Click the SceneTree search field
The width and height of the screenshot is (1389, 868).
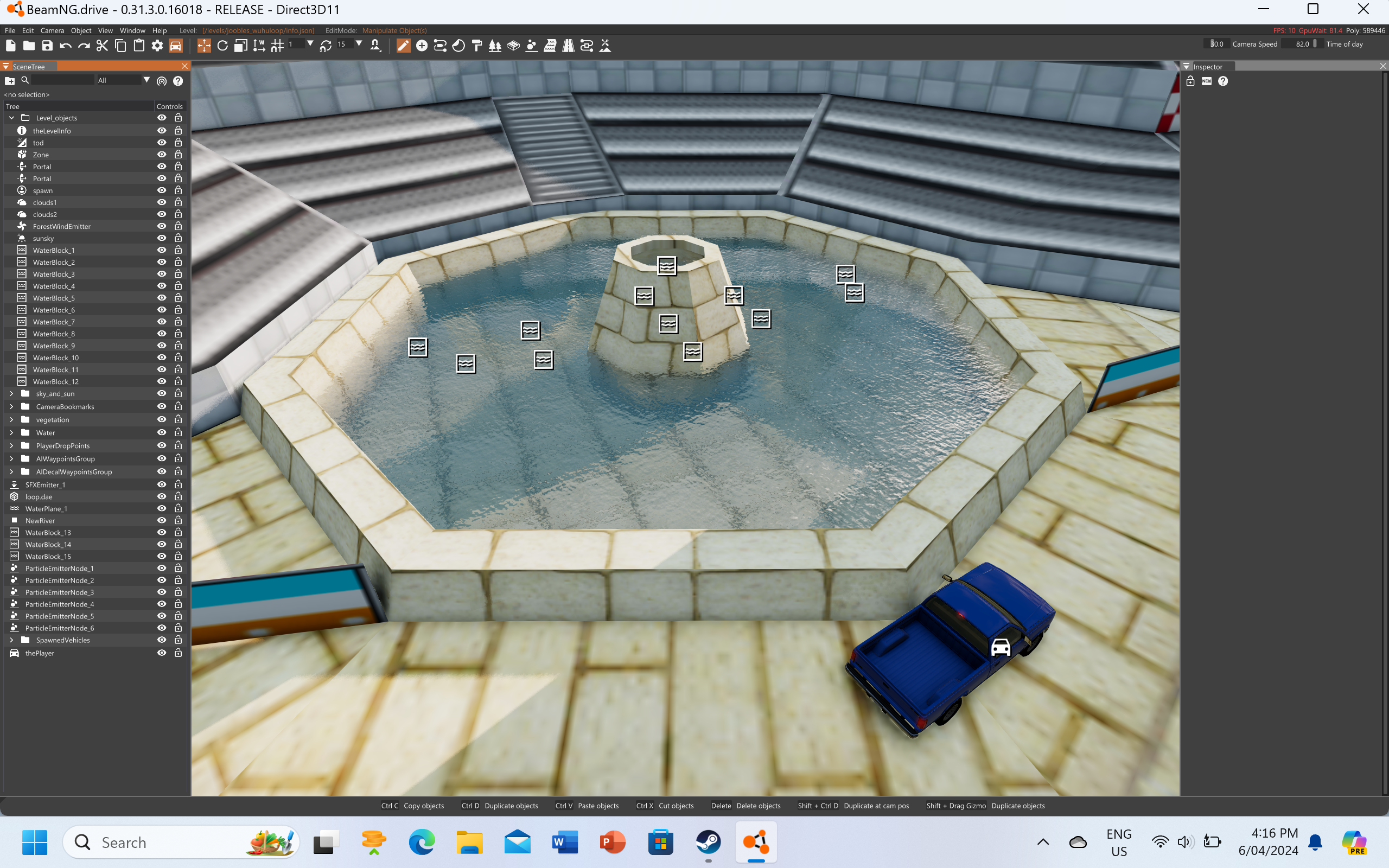coord(62,80)
